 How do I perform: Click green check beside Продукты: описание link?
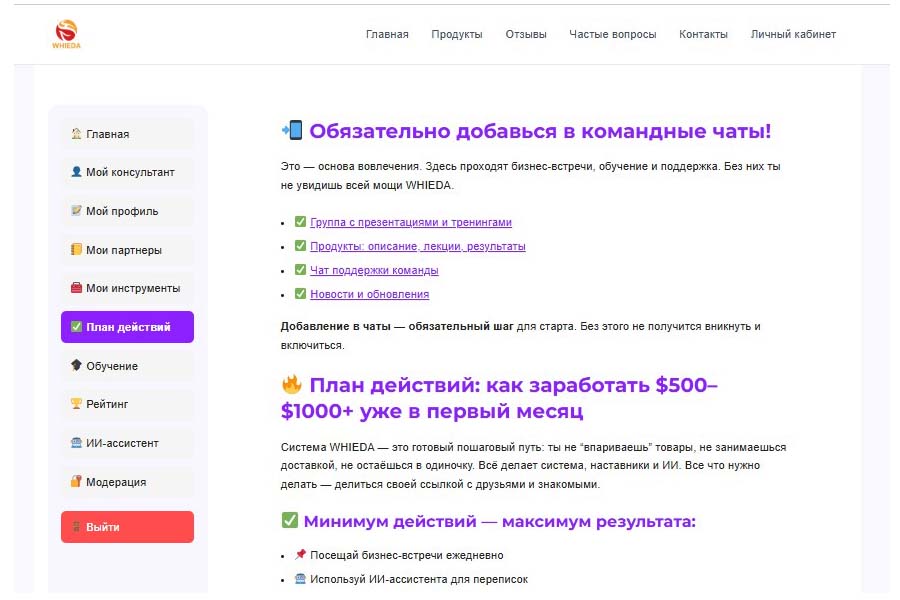pos(300,246)
